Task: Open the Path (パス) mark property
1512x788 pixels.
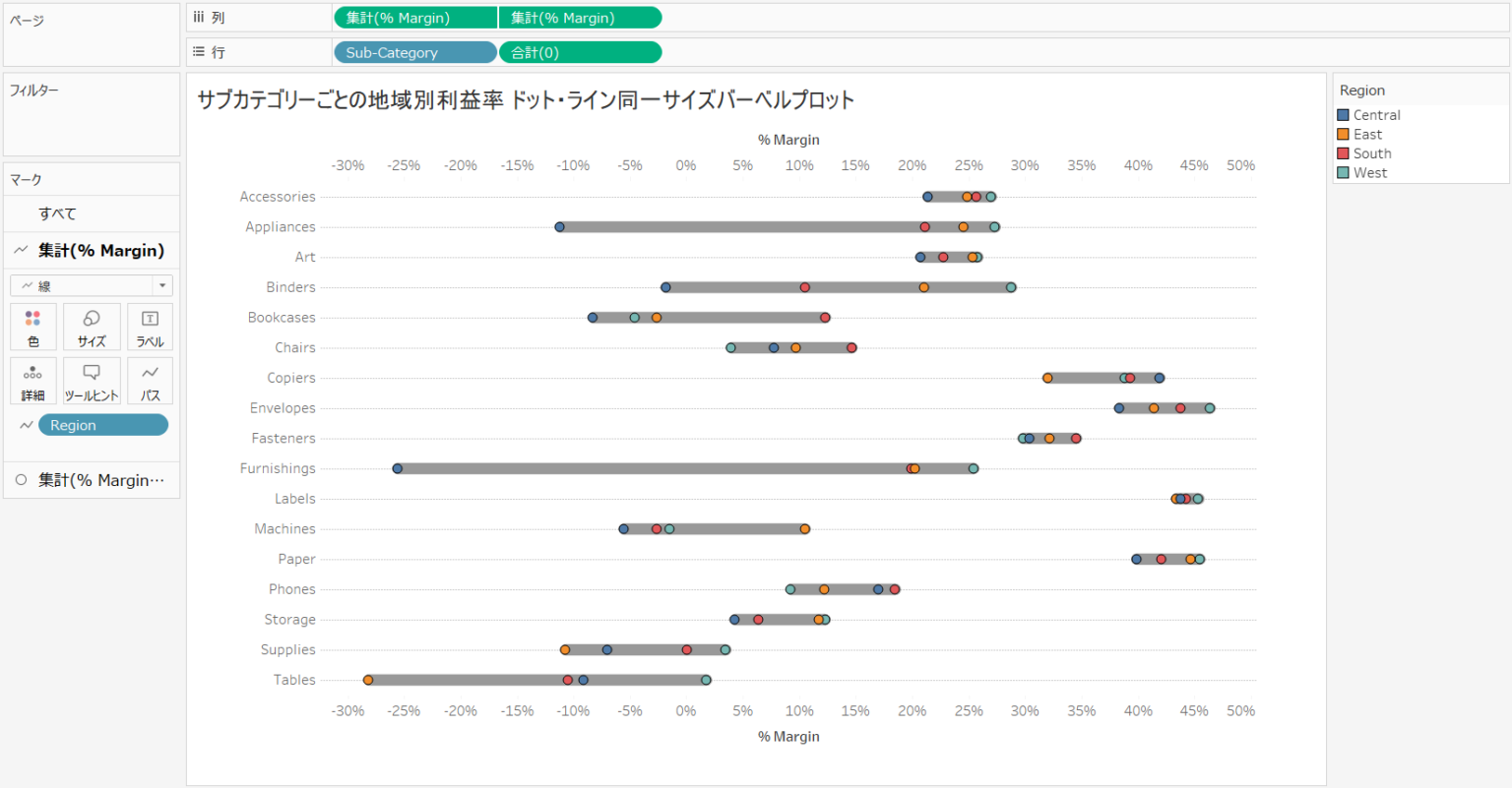Action: tap(150, 381)
